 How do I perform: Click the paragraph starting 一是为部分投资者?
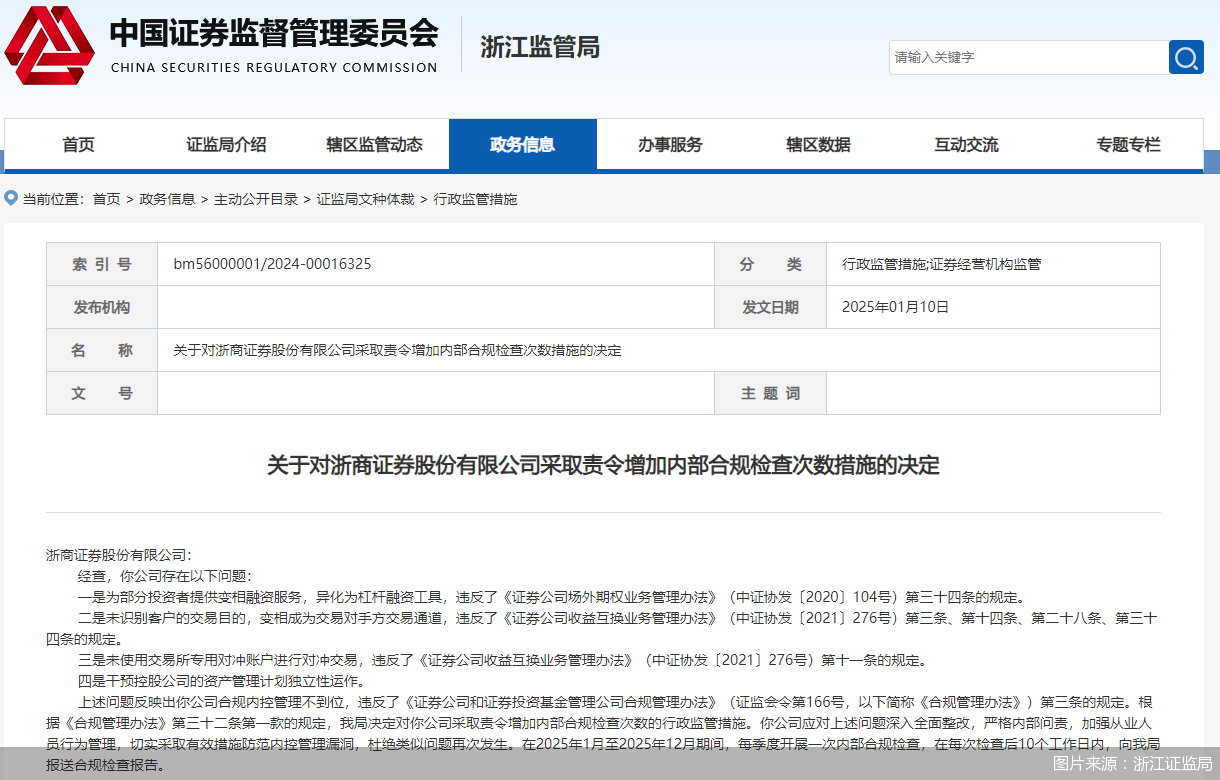(x=551, y=597)
